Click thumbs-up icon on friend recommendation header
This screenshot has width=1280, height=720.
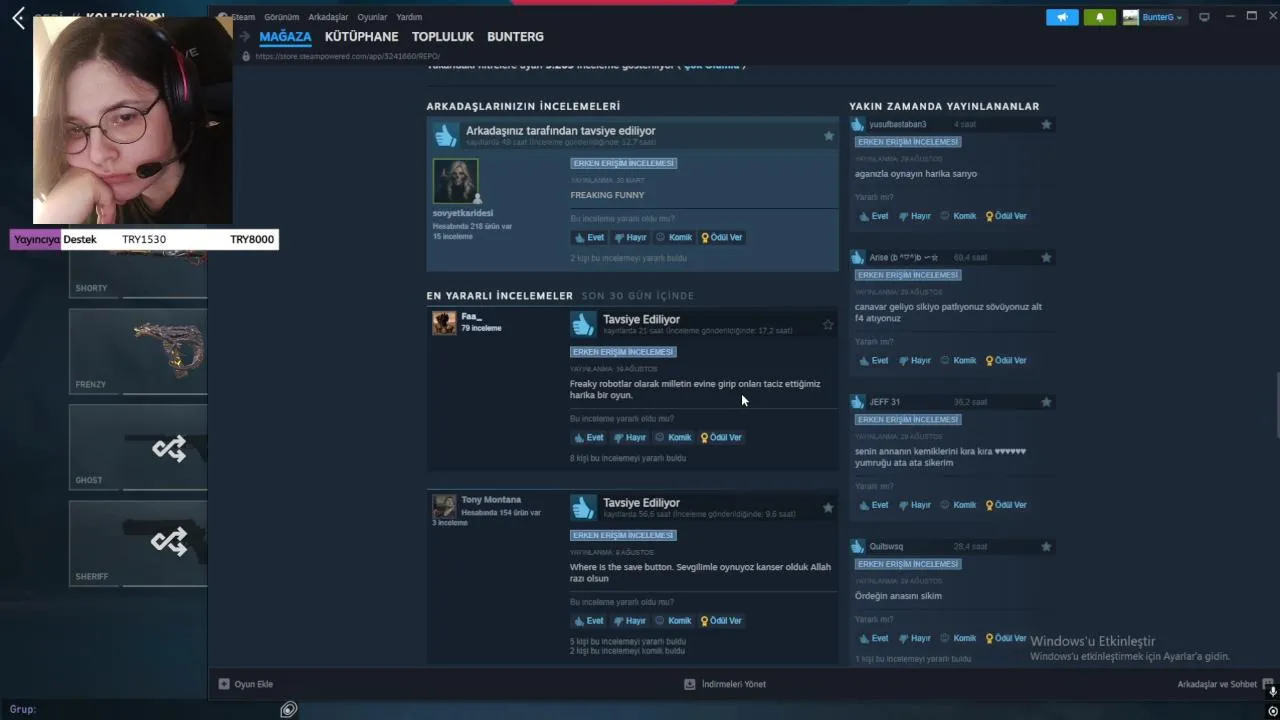(x=446, y=135)
